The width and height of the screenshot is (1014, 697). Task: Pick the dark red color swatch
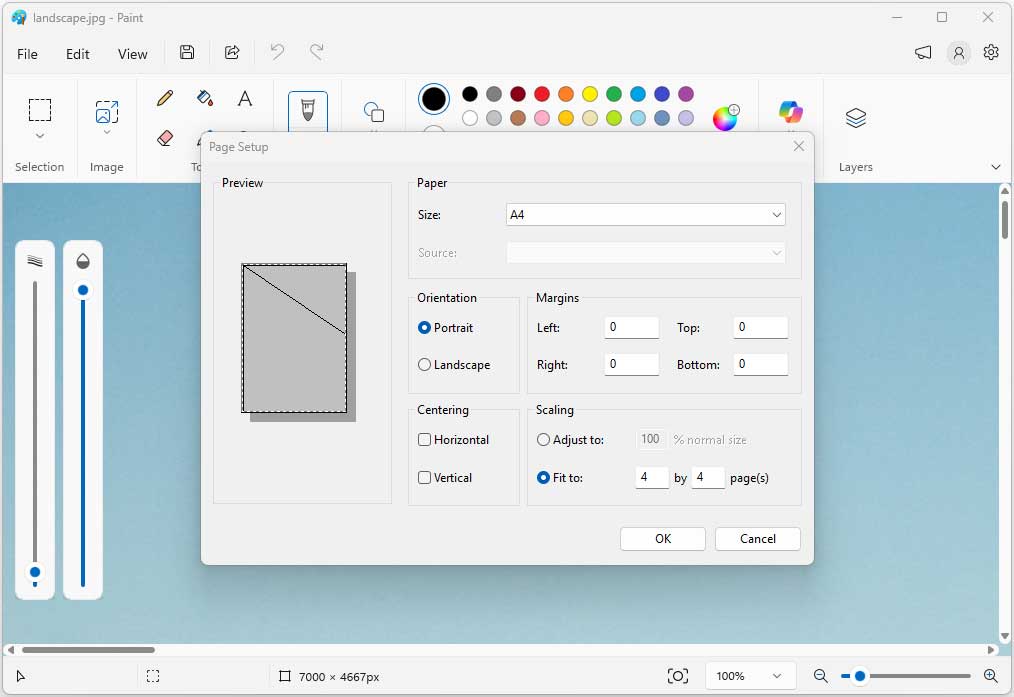point(518,94)
